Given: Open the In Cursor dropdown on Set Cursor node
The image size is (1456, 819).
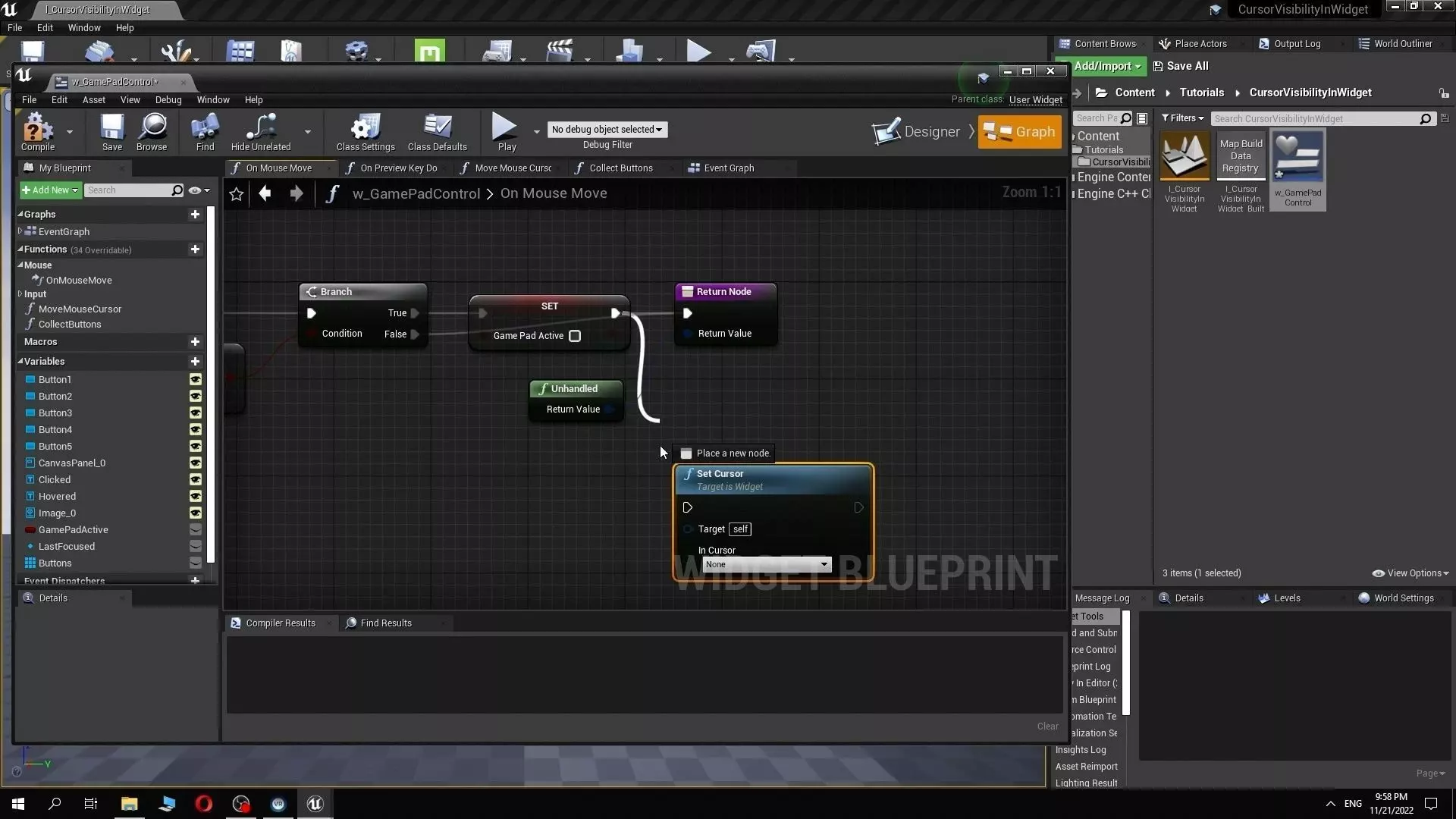Looking at the screenshot, I should coord(766,564).
